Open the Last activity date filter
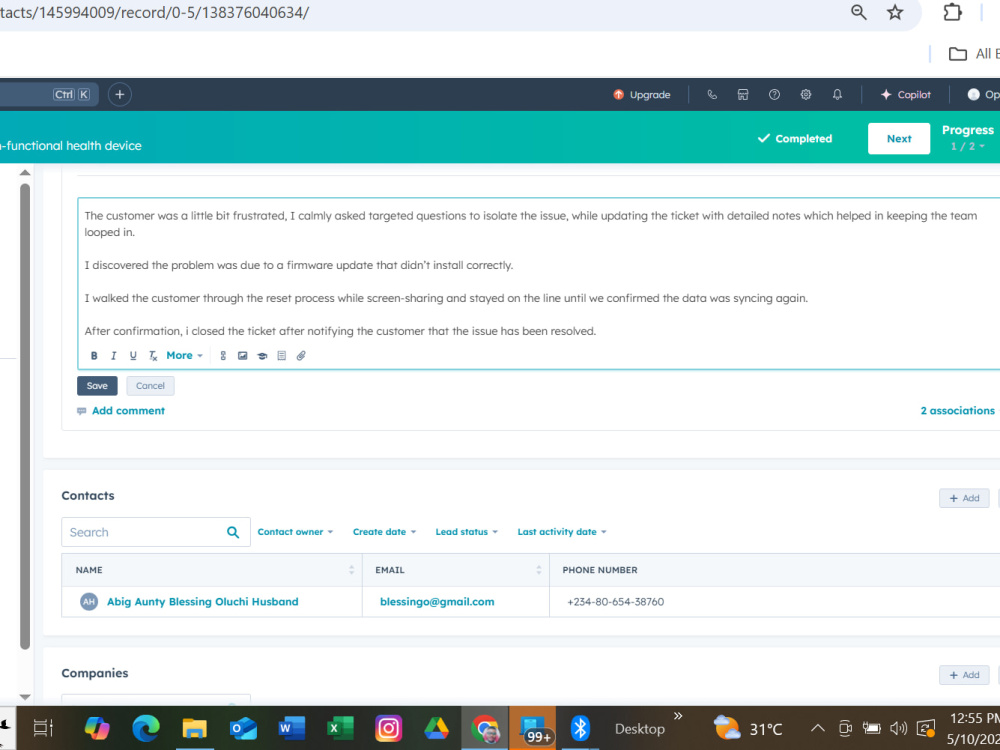This screenshot has height=750, width=1000. click(562, 532)
